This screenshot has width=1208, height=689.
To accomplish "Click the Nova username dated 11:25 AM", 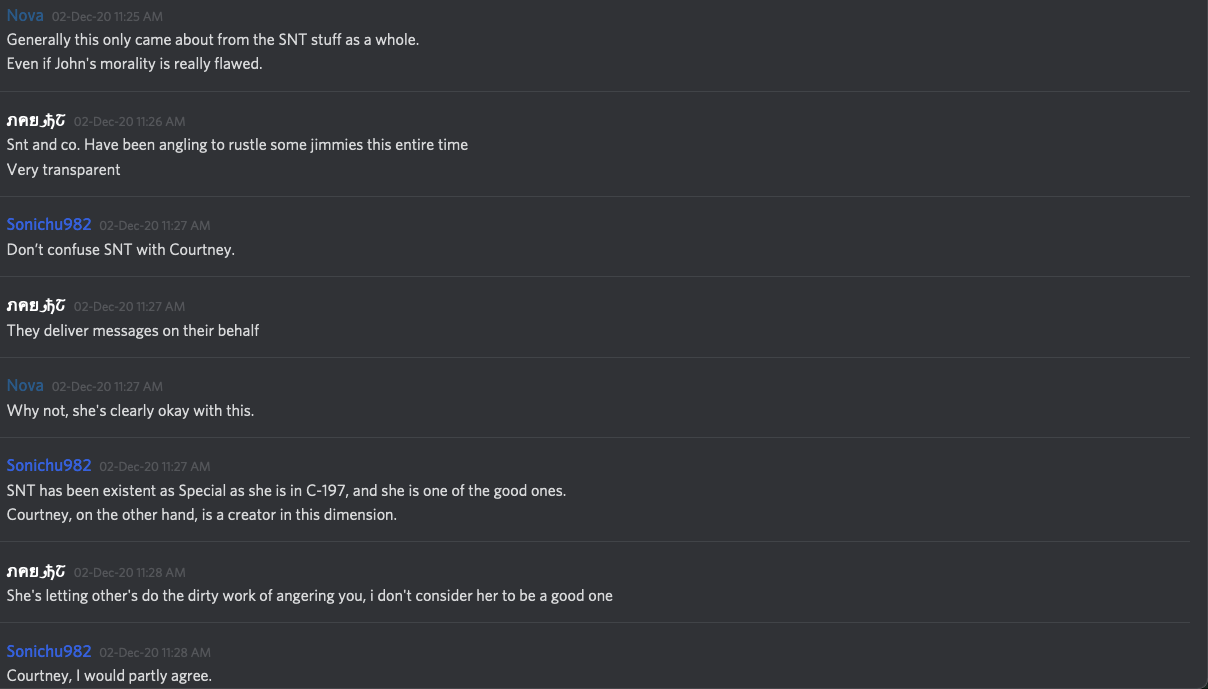I will pyautogui.click(x=25, y=16).
